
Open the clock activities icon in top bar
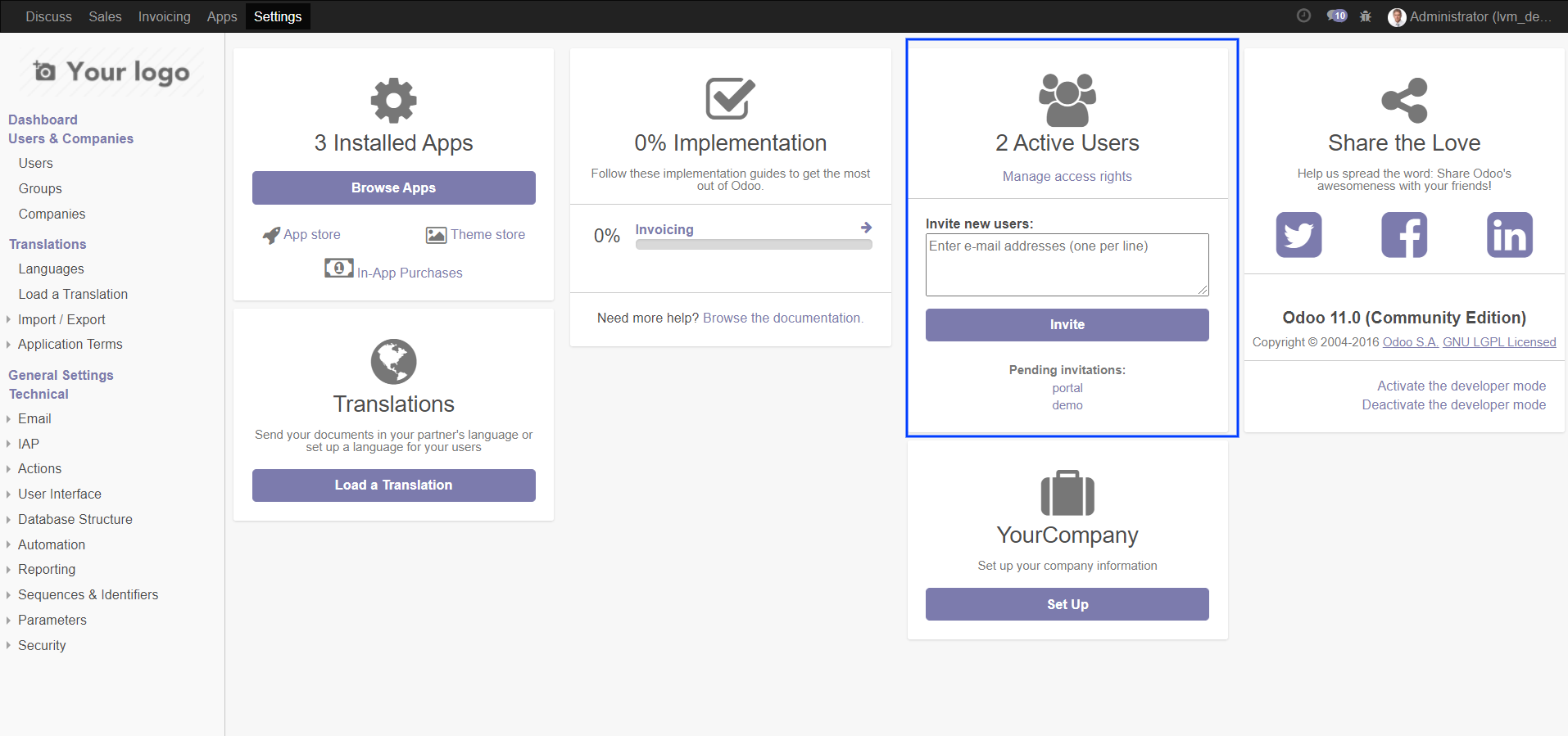pos(1303,16)
